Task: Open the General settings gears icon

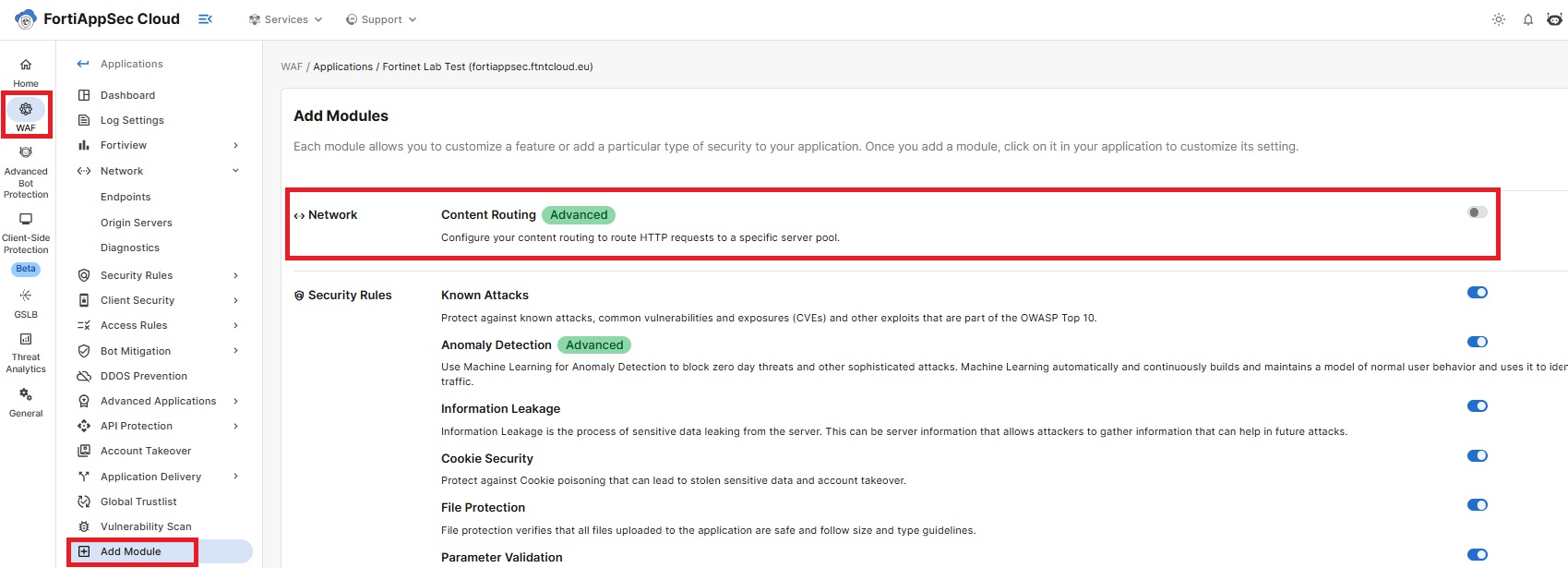Action: 26,395
